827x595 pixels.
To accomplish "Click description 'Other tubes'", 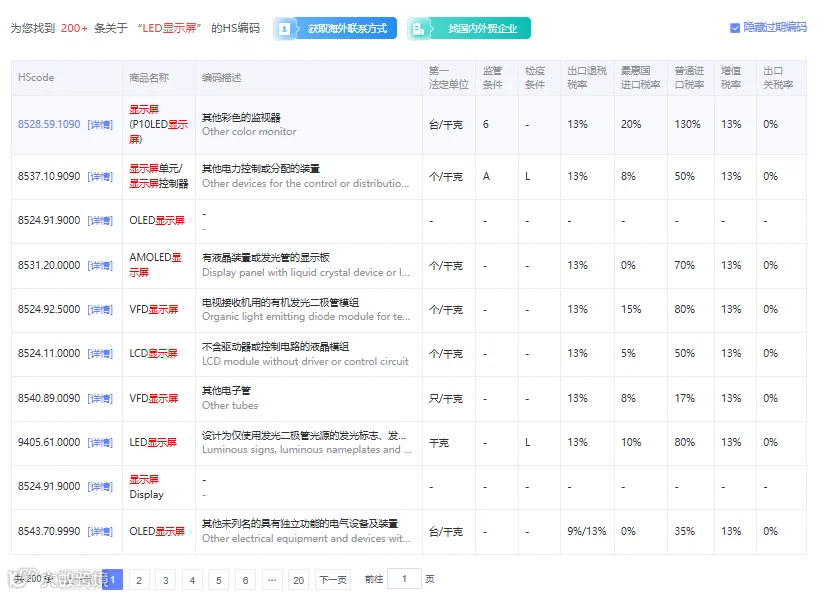I will [230, 406].
